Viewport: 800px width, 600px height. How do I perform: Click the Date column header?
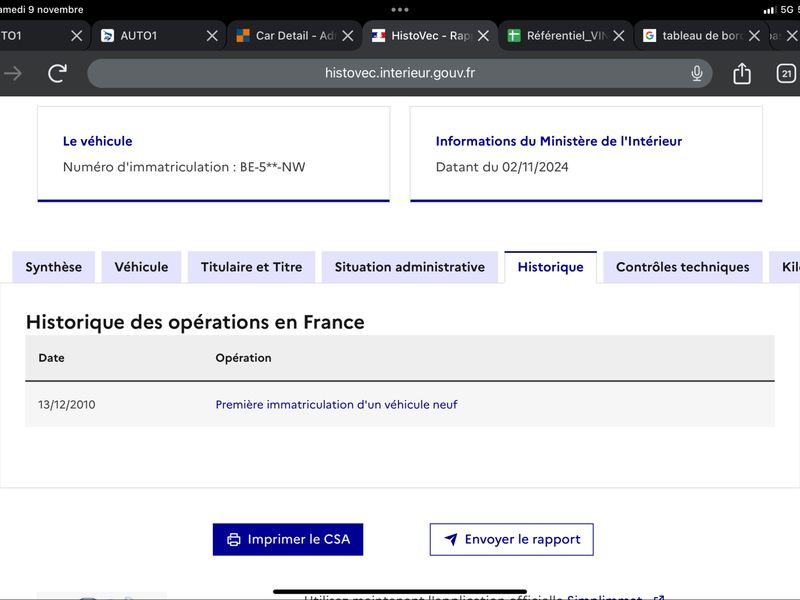[52, 358]
